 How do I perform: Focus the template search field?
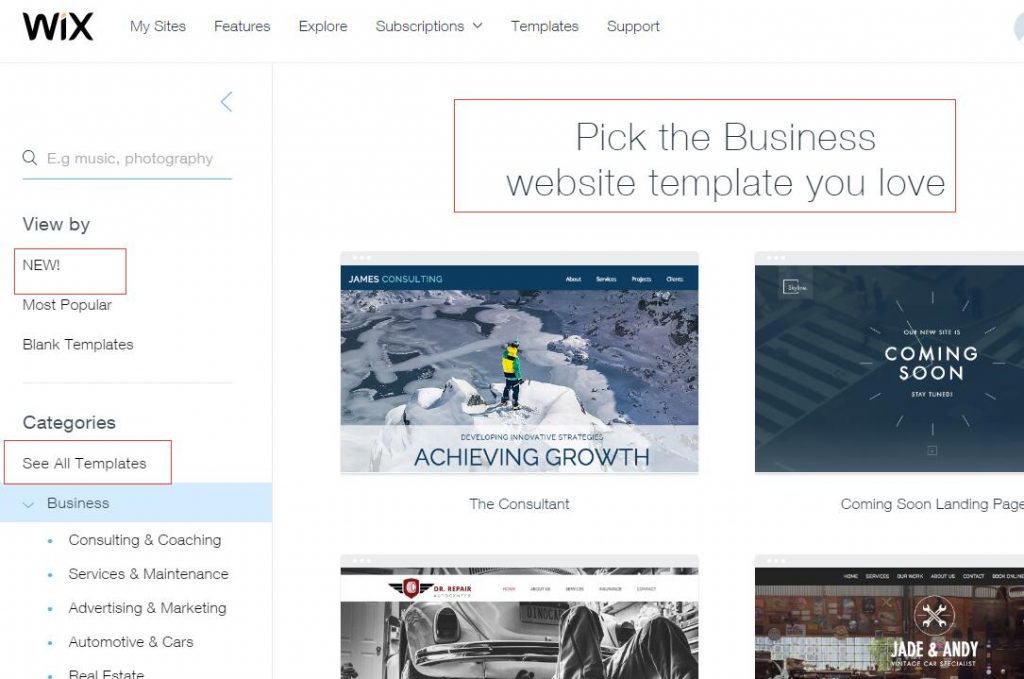click(x=127, y=159)
